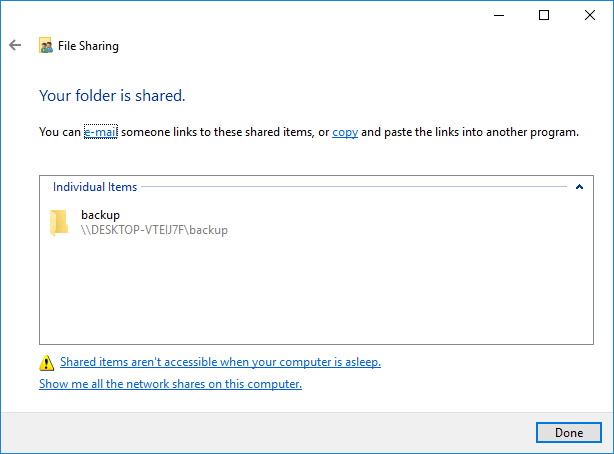Click the Individual Items group header label
Screen dimensions: 614x454
pos(95,187)
